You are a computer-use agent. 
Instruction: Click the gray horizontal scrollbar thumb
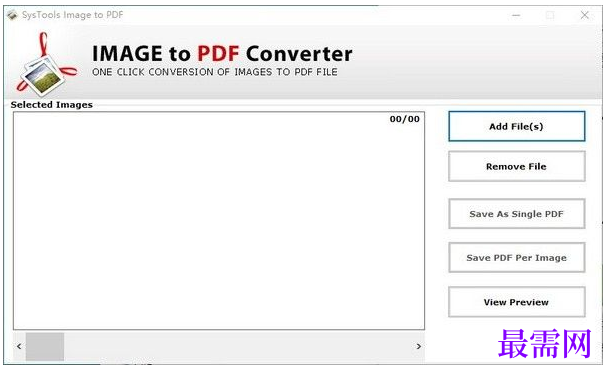click(45, 346)
